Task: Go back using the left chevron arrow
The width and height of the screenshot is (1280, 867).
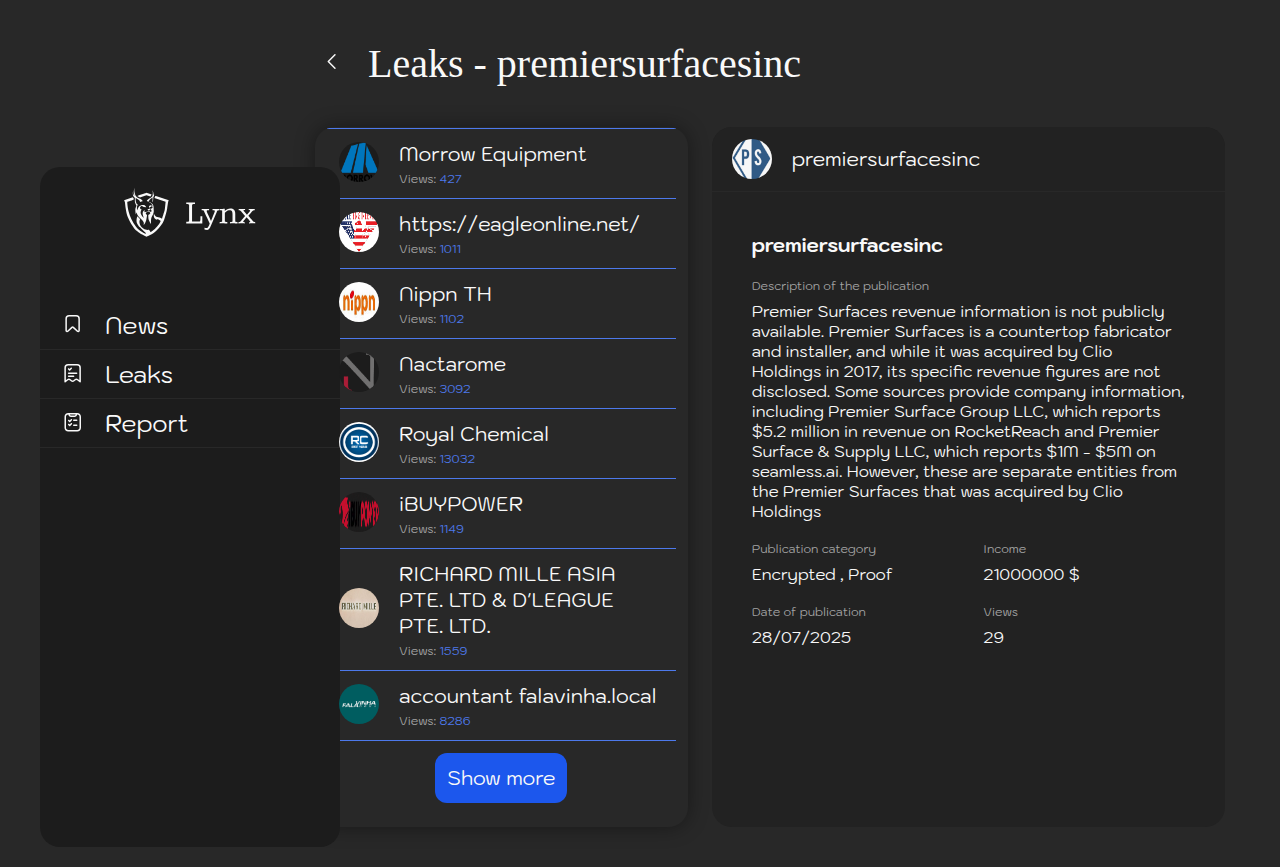Action: (332, 62)
